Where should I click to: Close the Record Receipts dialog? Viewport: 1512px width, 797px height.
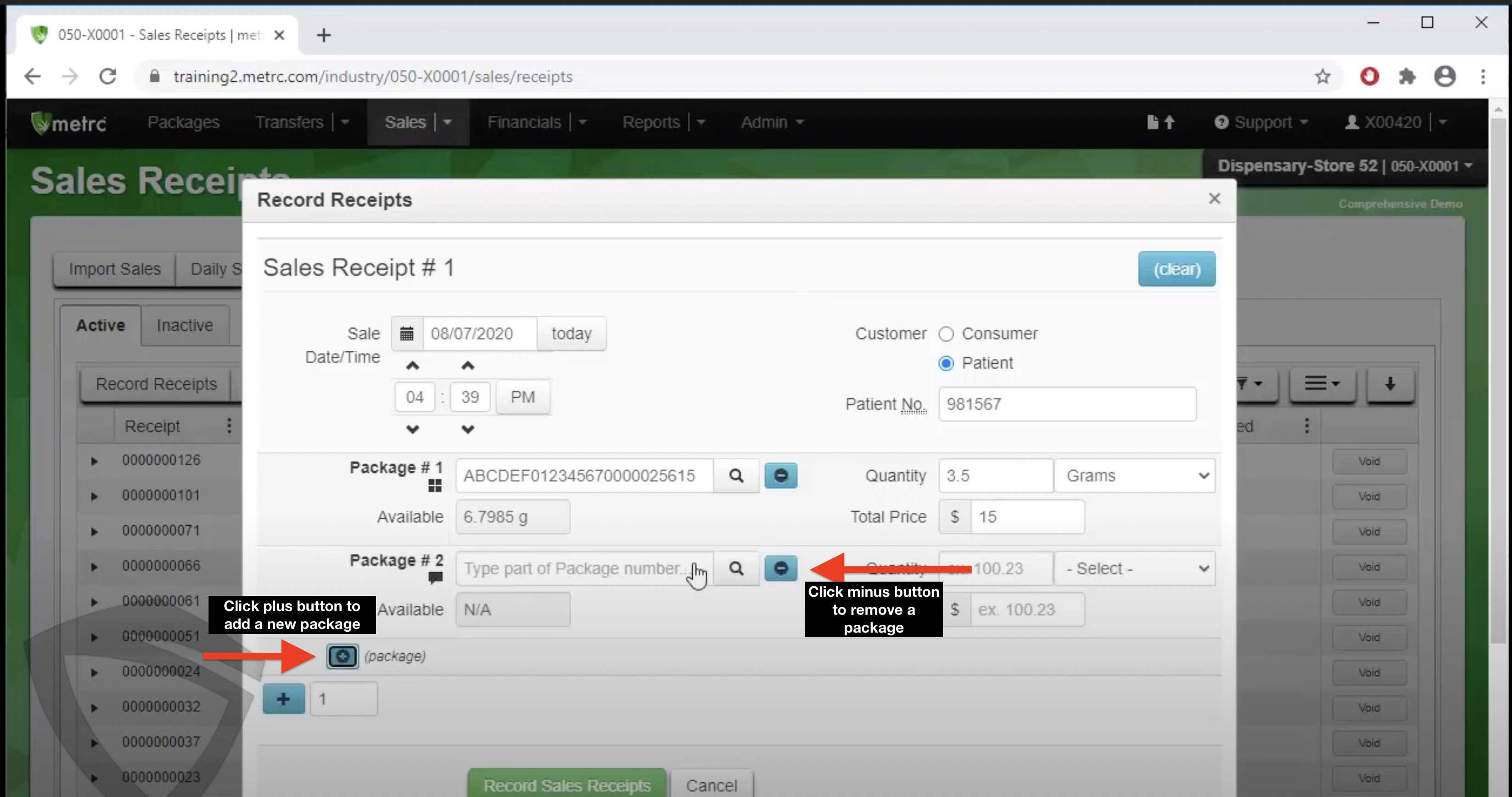pyautogui.click(x=1214, y=199)
